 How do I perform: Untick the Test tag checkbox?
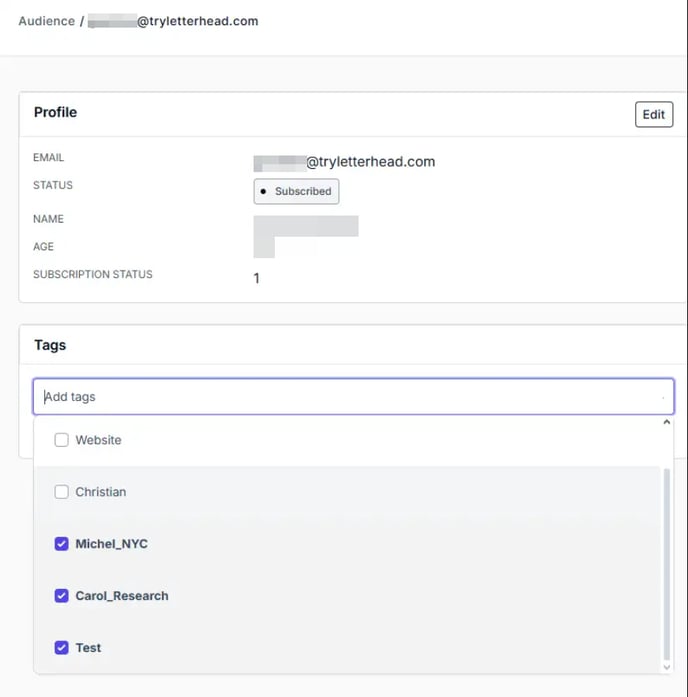[62, 648]
